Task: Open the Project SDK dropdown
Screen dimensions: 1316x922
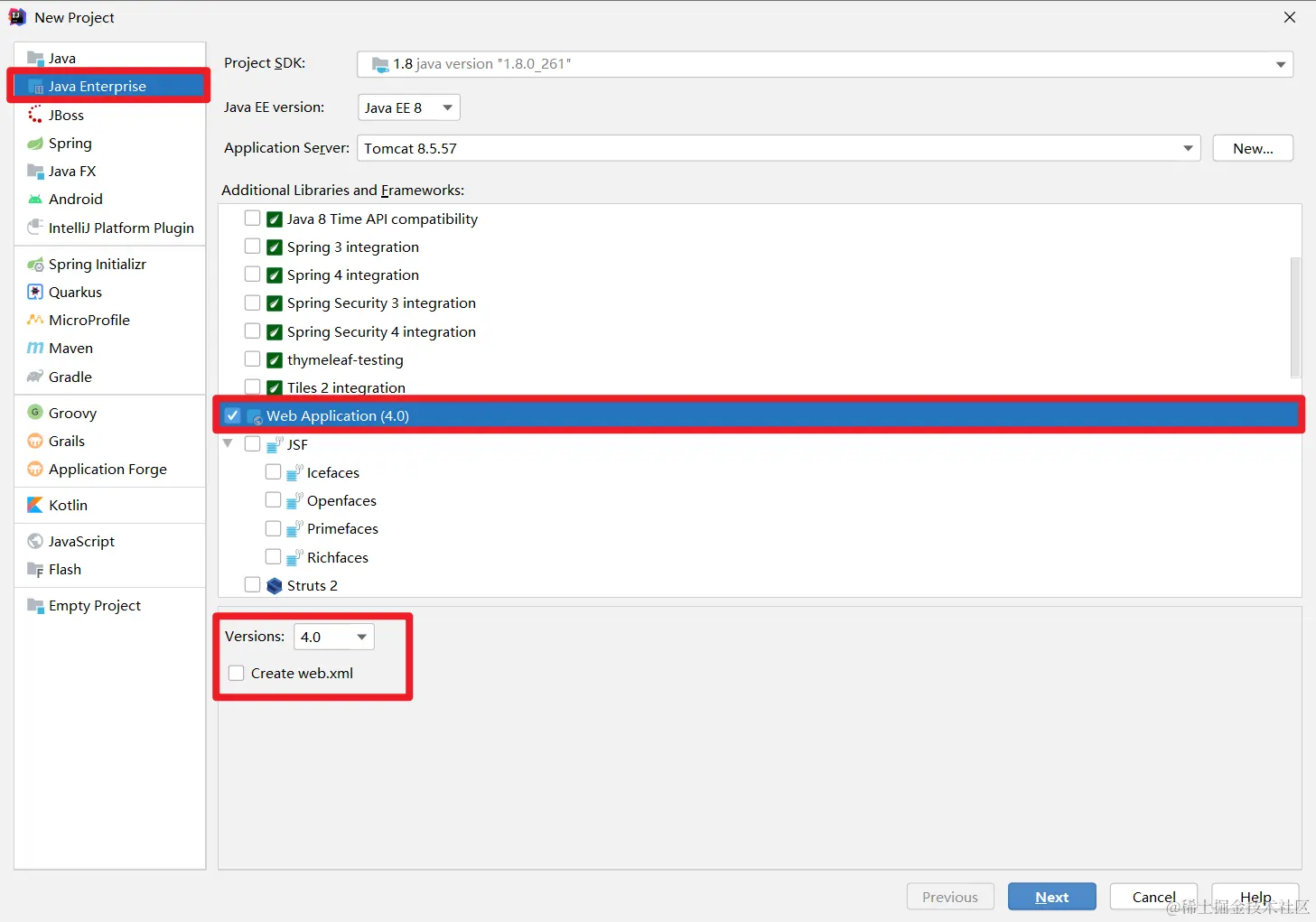Action: [826, 64]
